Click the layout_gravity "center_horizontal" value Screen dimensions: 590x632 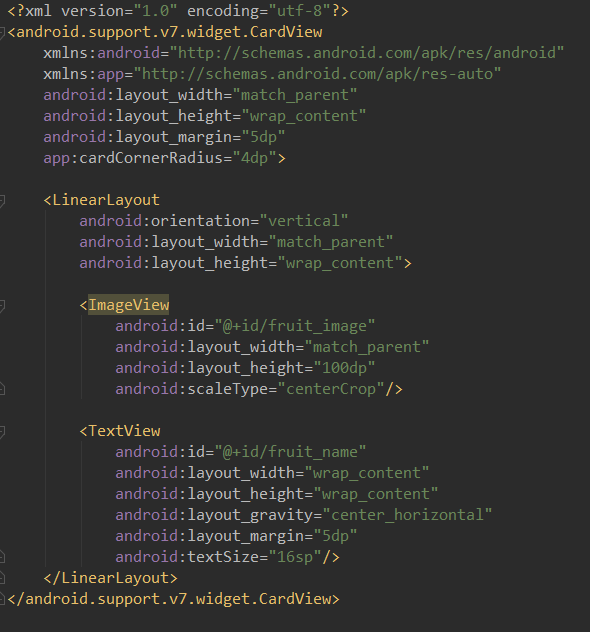407,515
